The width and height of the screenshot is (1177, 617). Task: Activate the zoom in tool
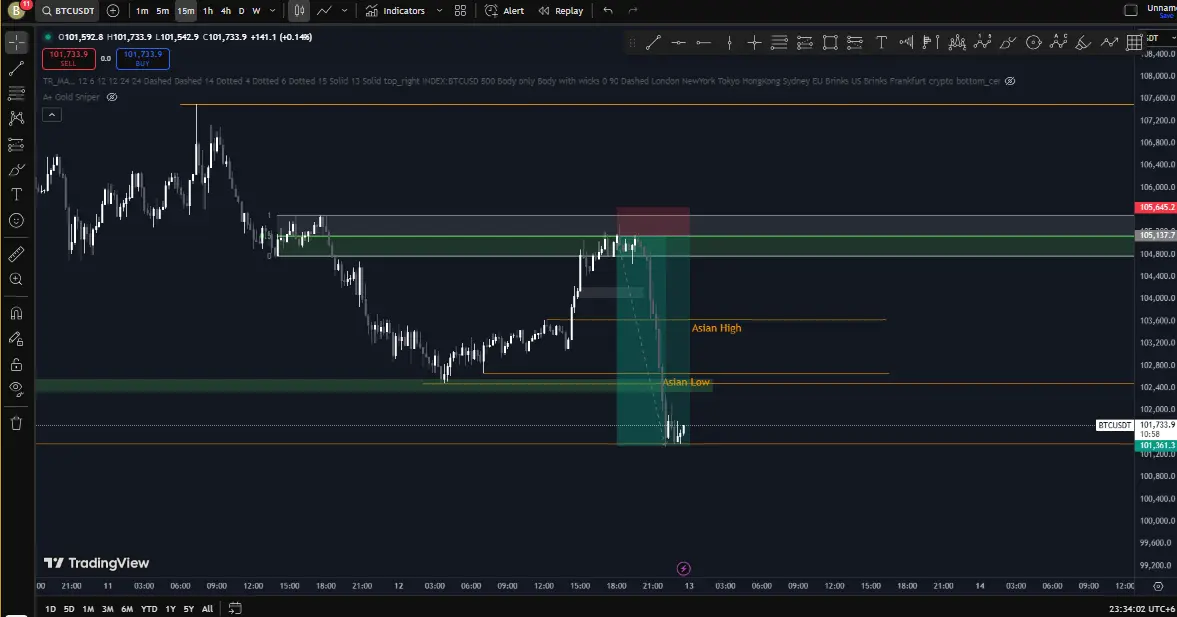pyautogui.click(x=17, y=279)
